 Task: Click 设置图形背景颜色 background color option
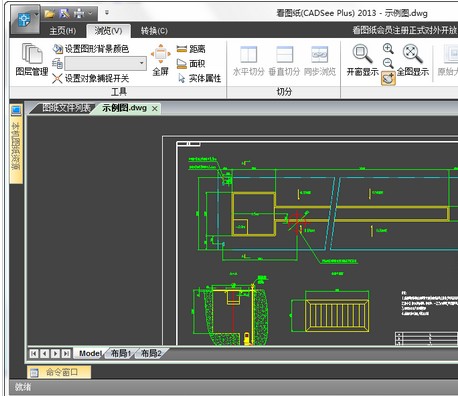[x=91, y=49]
